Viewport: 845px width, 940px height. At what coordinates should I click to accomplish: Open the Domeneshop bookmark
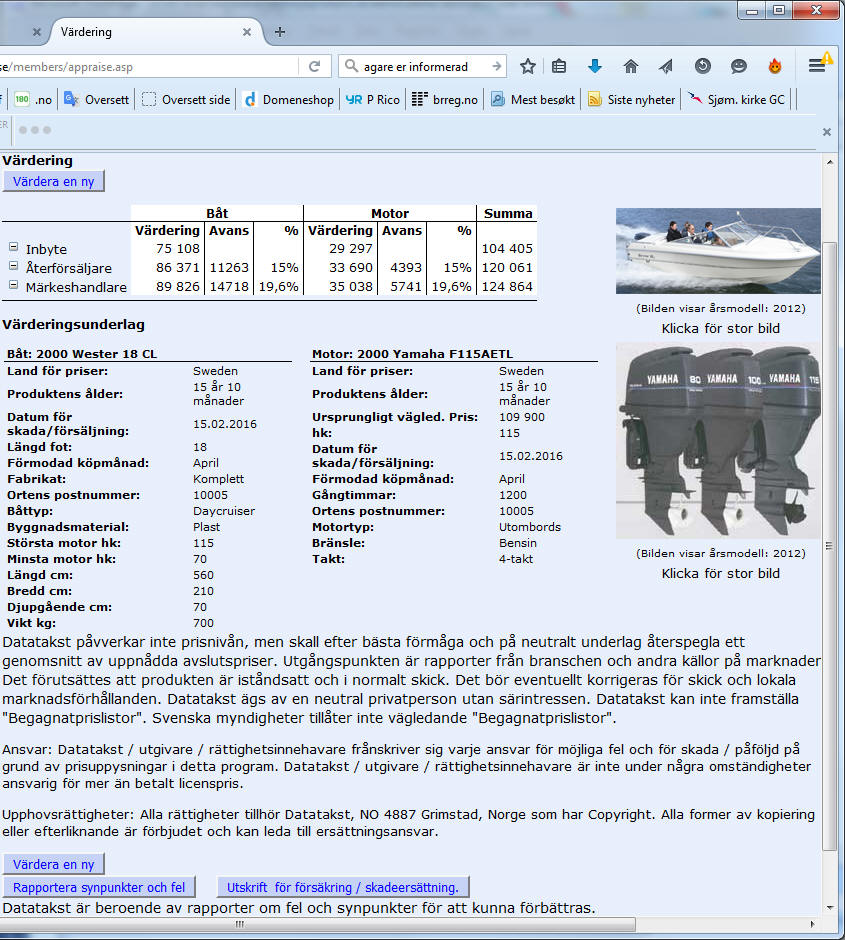click(288, 100)
